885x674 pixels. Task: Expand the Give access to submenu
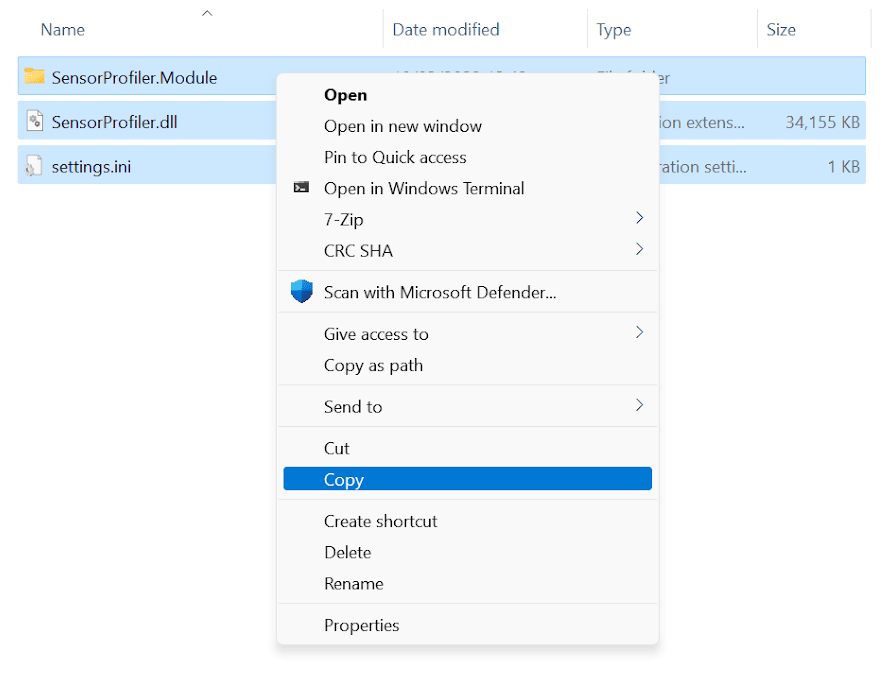click(639, 333)
